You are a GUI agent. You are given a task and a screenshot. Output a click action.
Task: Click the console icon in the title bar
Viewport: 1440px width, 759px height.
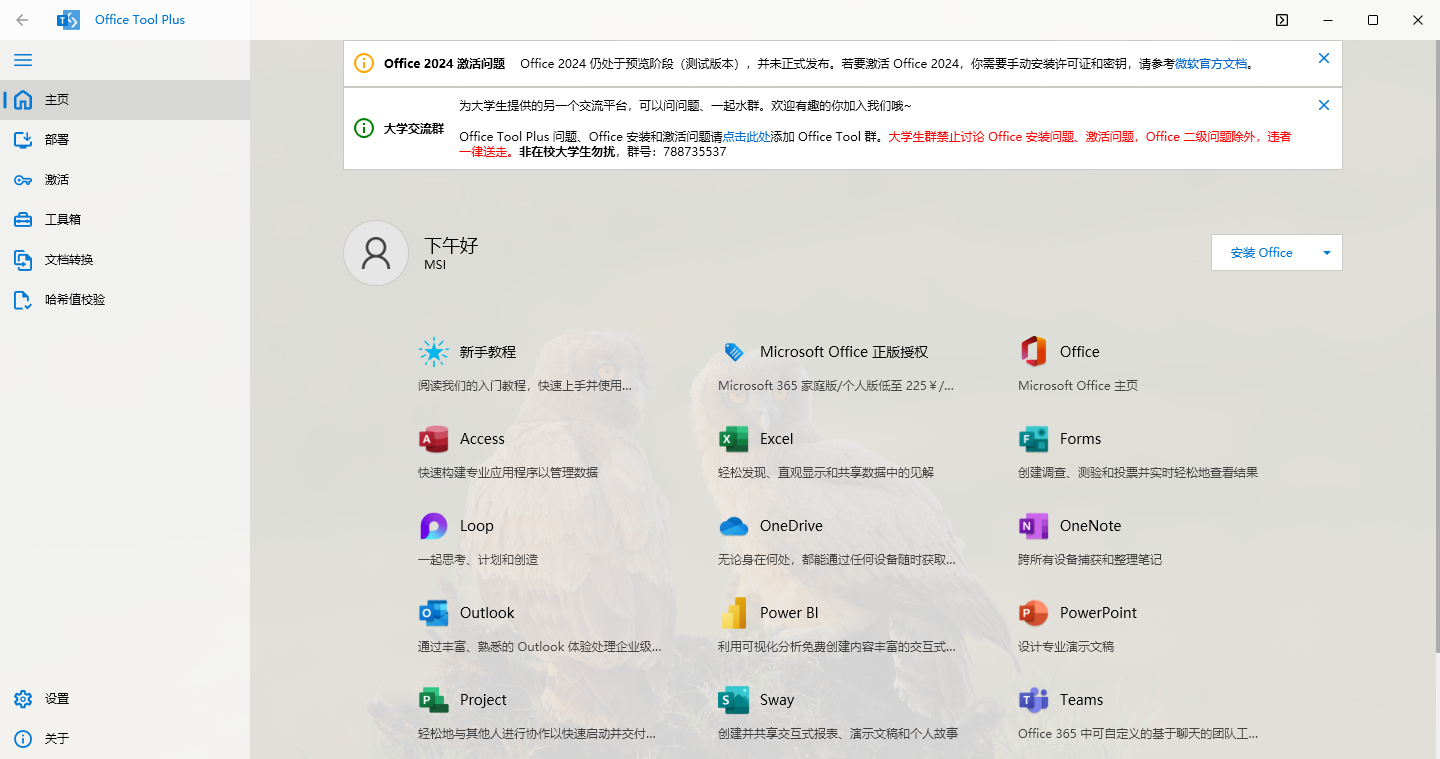click(x=1281, y=19)
